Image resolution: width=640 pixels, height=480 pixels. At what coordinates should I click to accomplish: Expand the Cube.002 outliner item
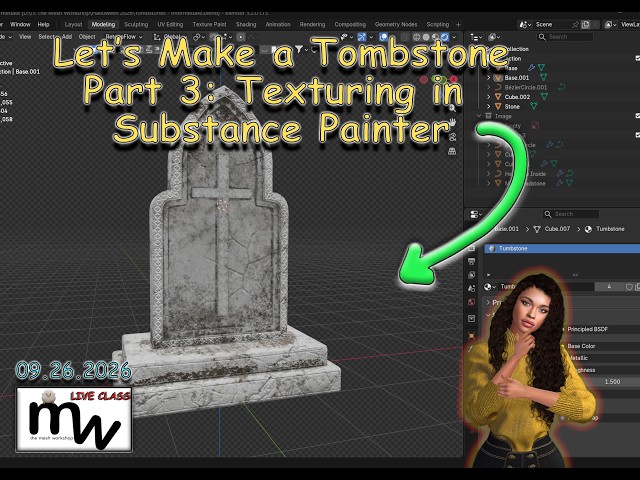[x=489, y=97]
